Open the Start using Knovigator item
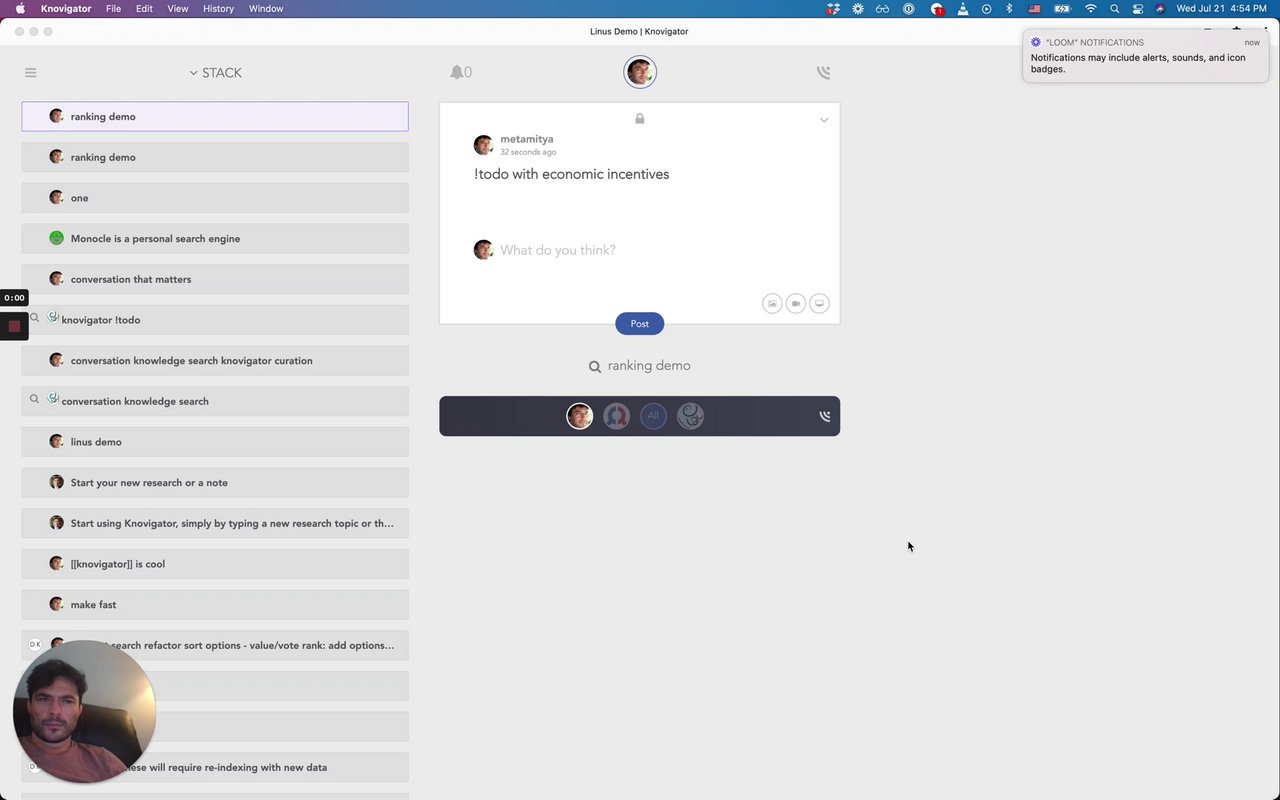Image resolution: width=1280 pixels, height=800 pixels. [x=215, y=523]
